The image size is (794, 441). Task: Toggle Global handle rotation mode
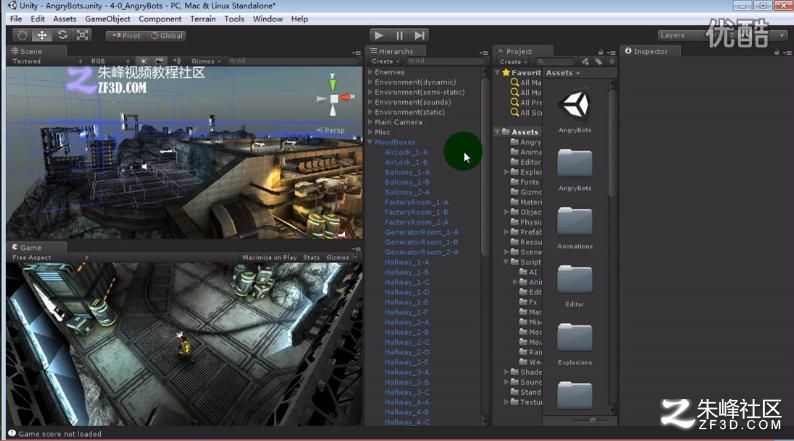(x=167, y=36)
